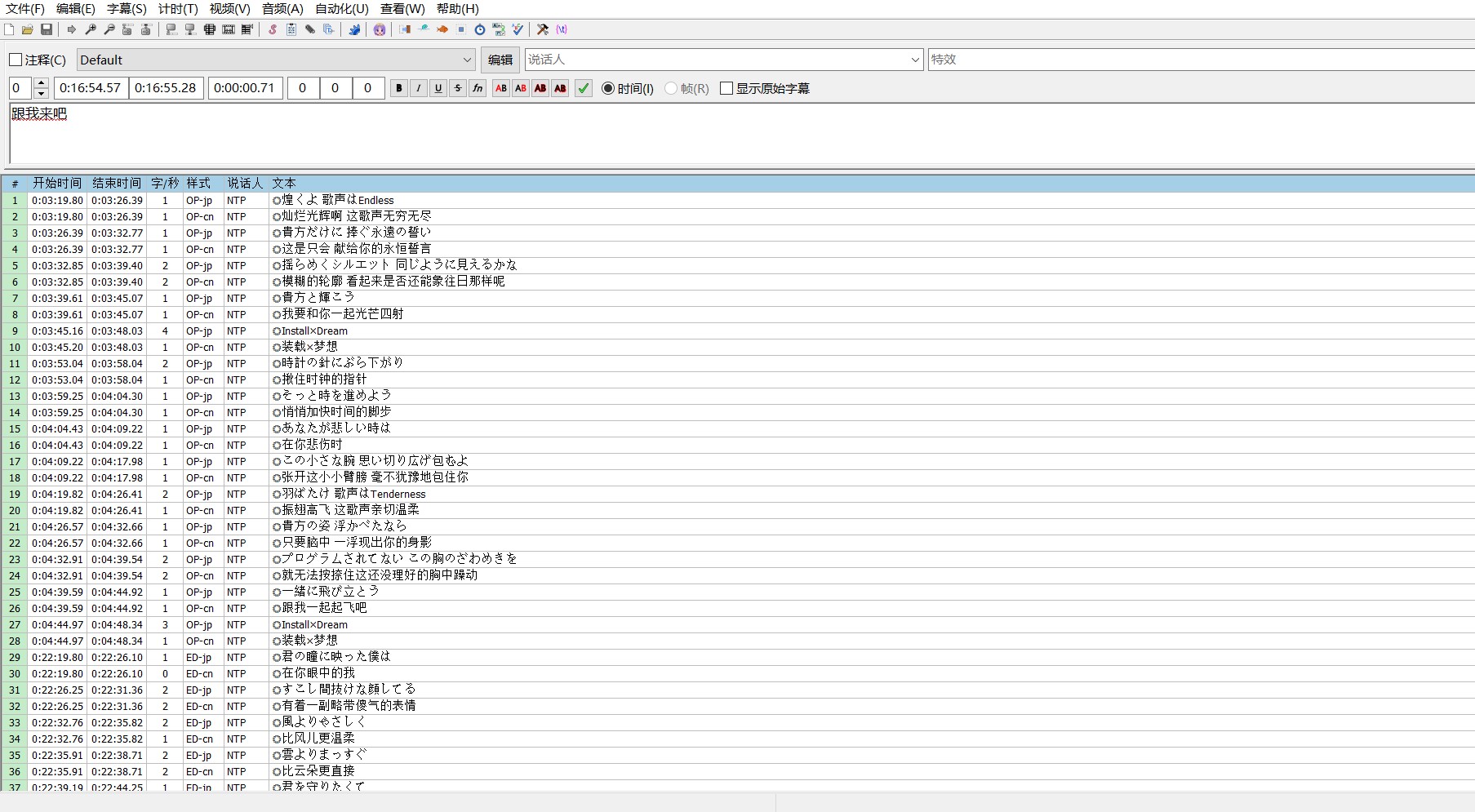Run Spell Checker ABC check icon
Screen dimensions: 1475x812
[x=518, y=29]
